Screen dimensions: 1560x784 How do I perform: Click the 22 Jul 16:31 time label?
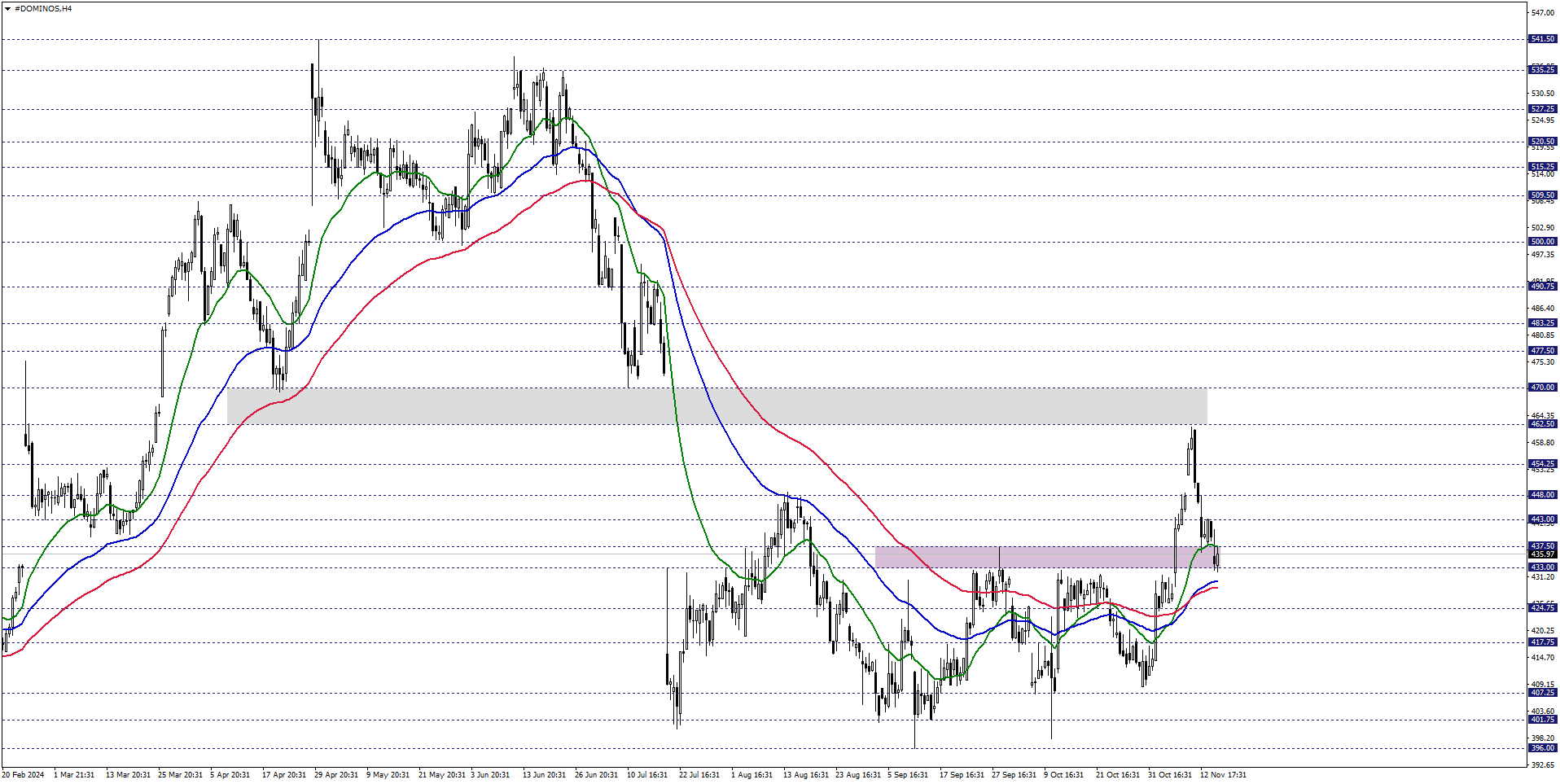click(699, 775)
